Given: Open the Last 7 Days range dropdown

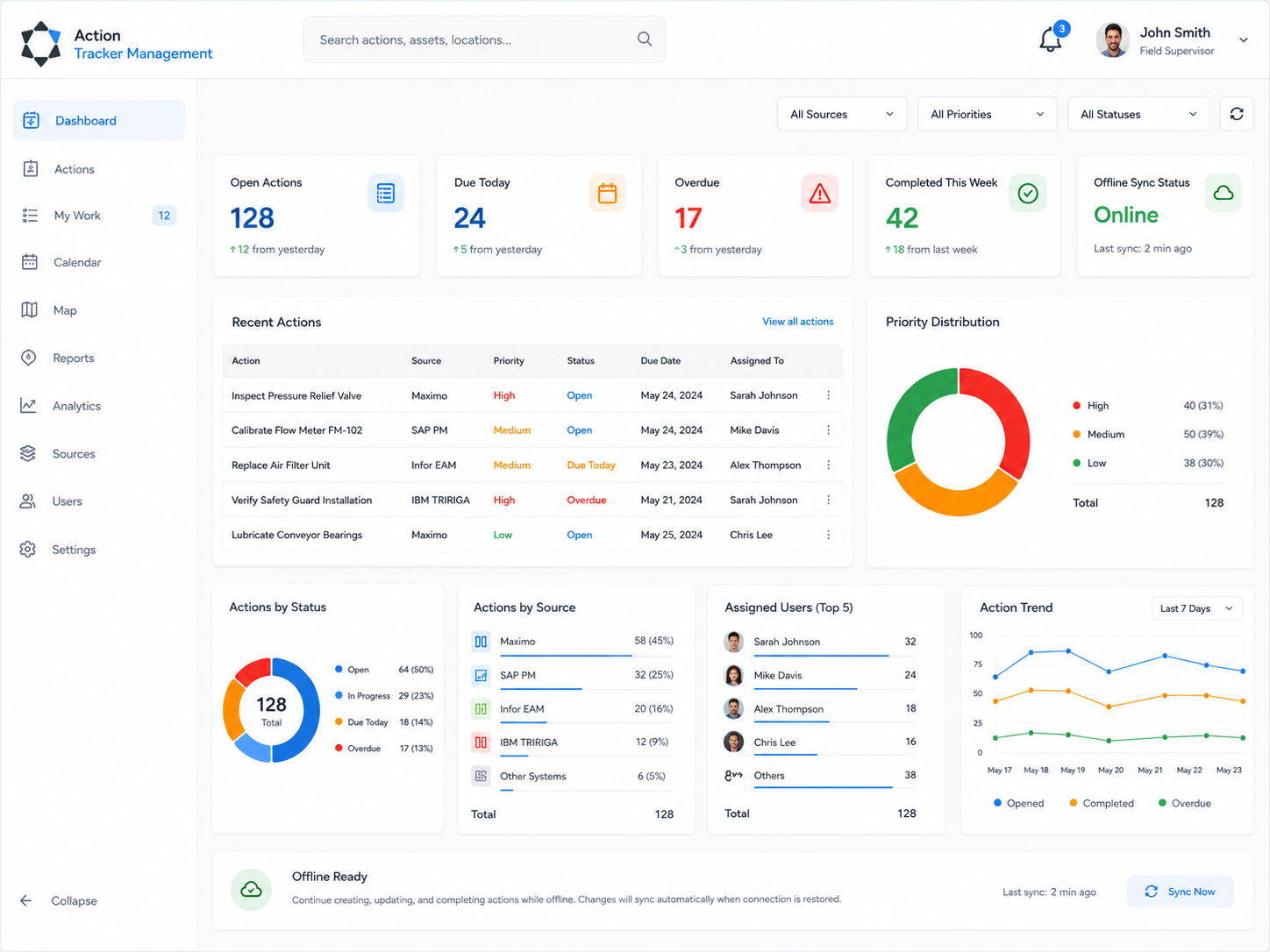Looking at the screenshot, I should [1196, 608].
